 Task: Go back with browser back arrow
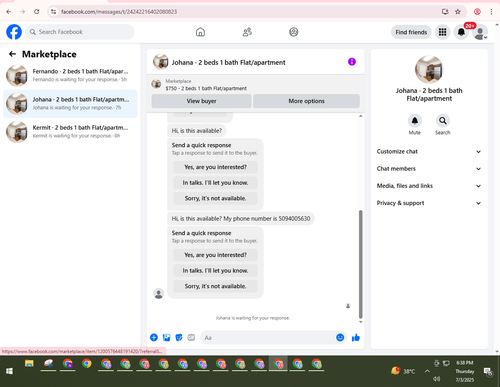point(9,12)
